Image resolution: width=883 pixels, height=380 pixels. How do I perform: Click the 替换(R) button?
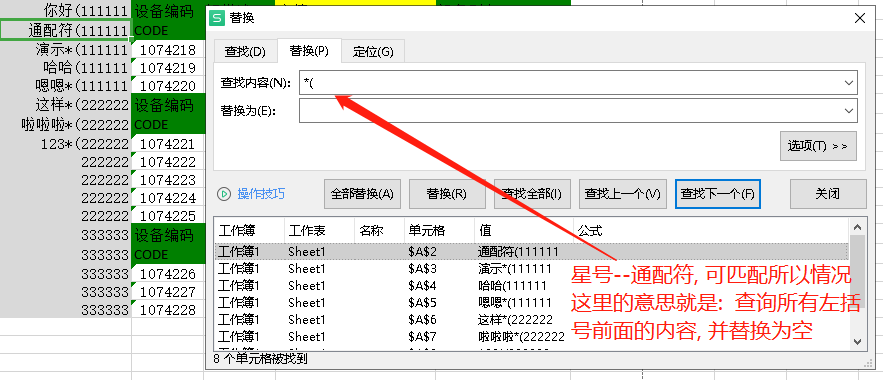(x=447, y=194)
